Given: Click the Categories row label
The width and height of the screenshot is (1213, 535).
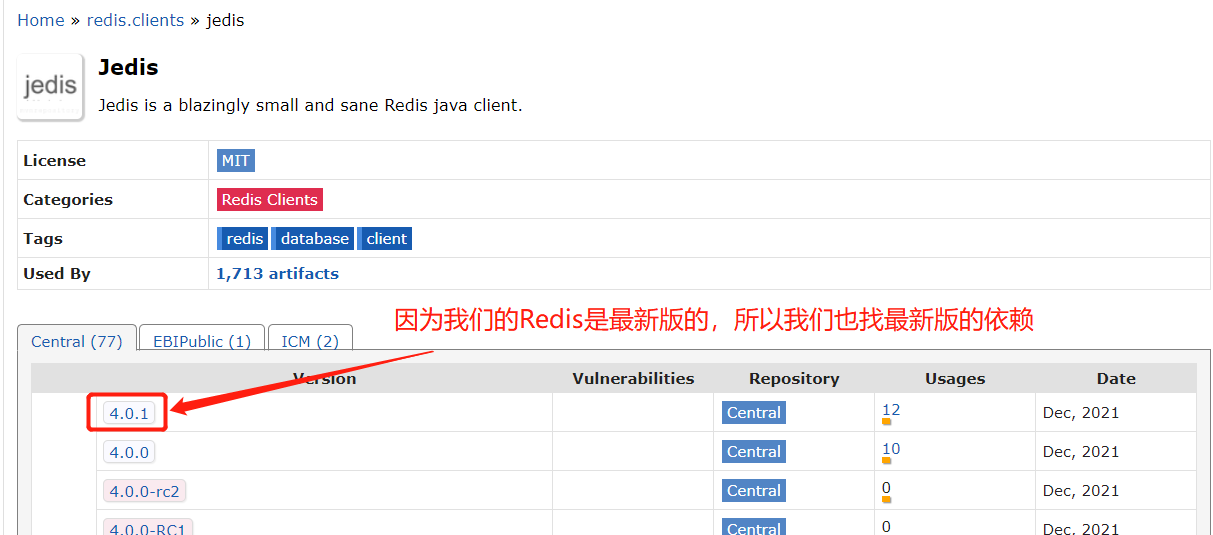Looking at the screenshot, I should 68,199.
